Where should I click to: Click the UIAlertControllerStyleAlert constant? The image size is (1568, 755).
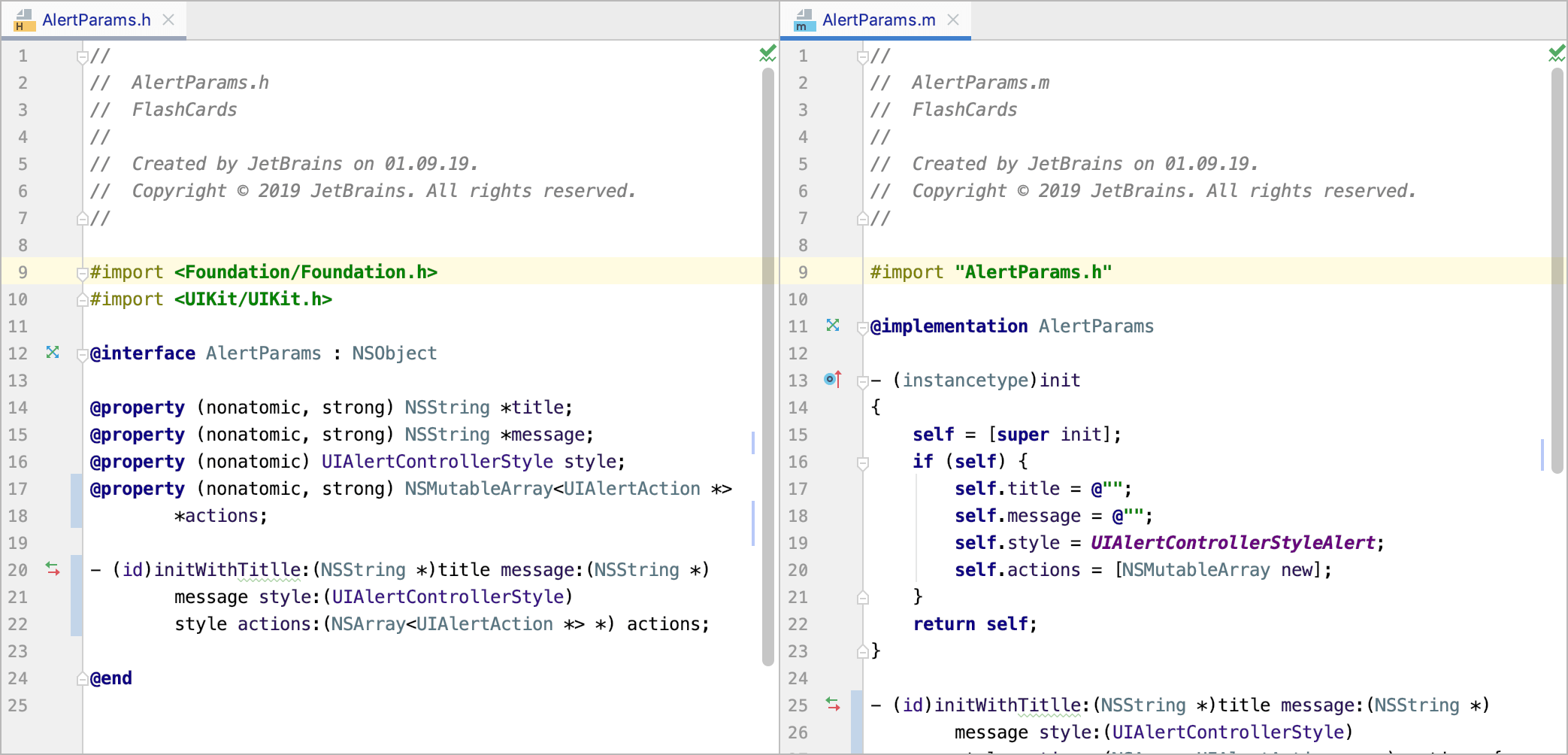(1233, 543)
